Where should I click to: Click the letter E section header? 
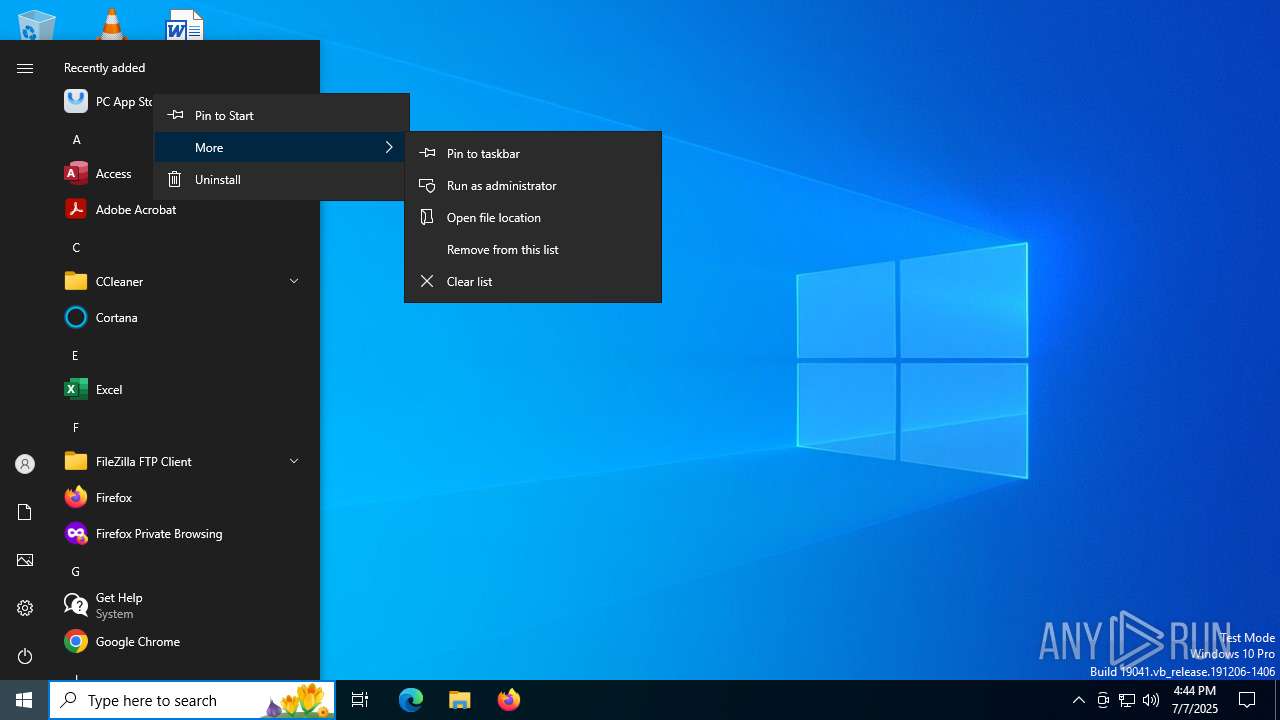coord(75,355)
